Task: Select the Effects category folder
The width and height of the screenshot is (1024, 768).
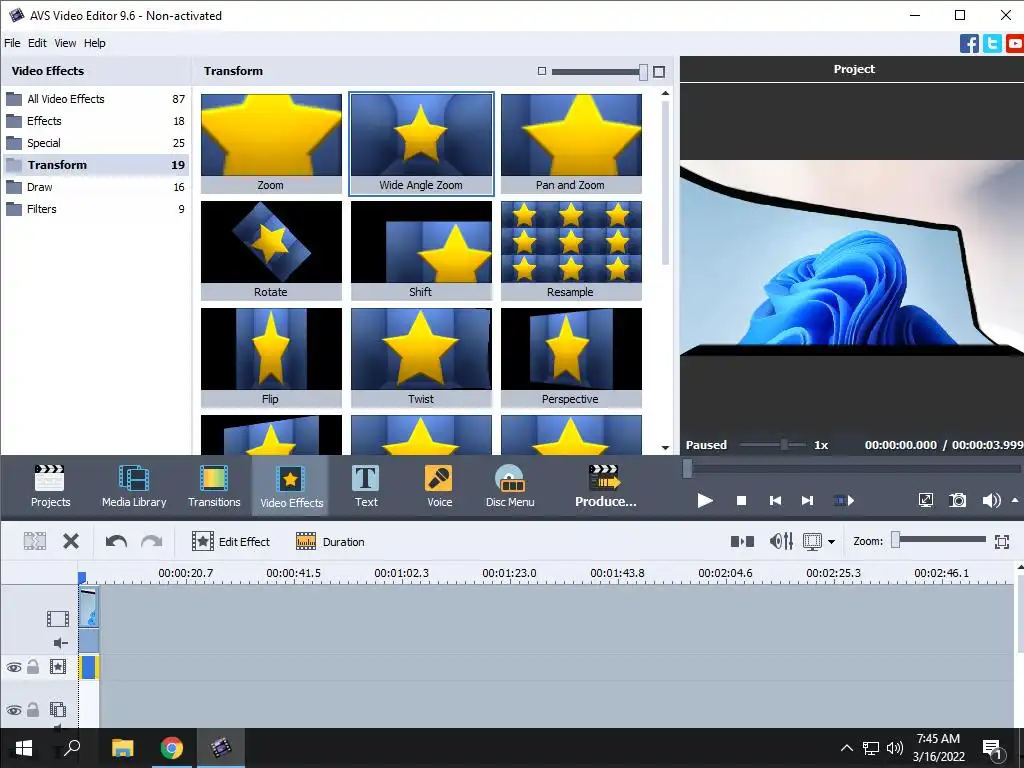Action: (95, 121)
